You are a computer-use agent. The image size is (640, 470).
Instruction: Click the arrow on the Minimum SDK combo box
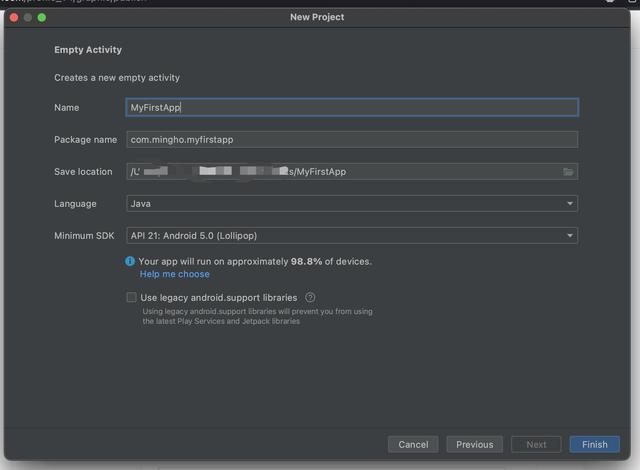(x=570, y=236)
